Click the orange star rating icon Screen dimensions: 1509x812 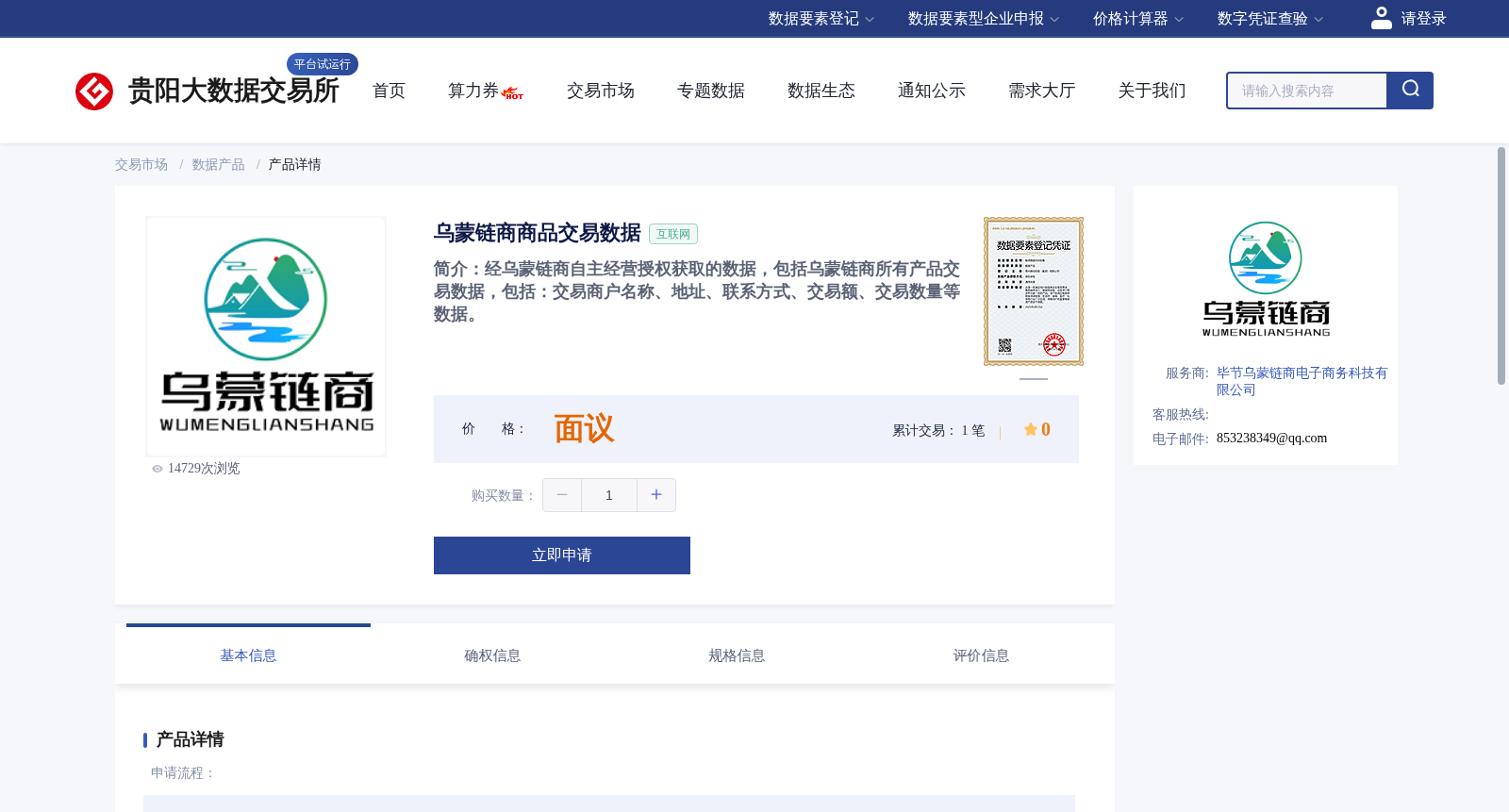click(1031, 429)
